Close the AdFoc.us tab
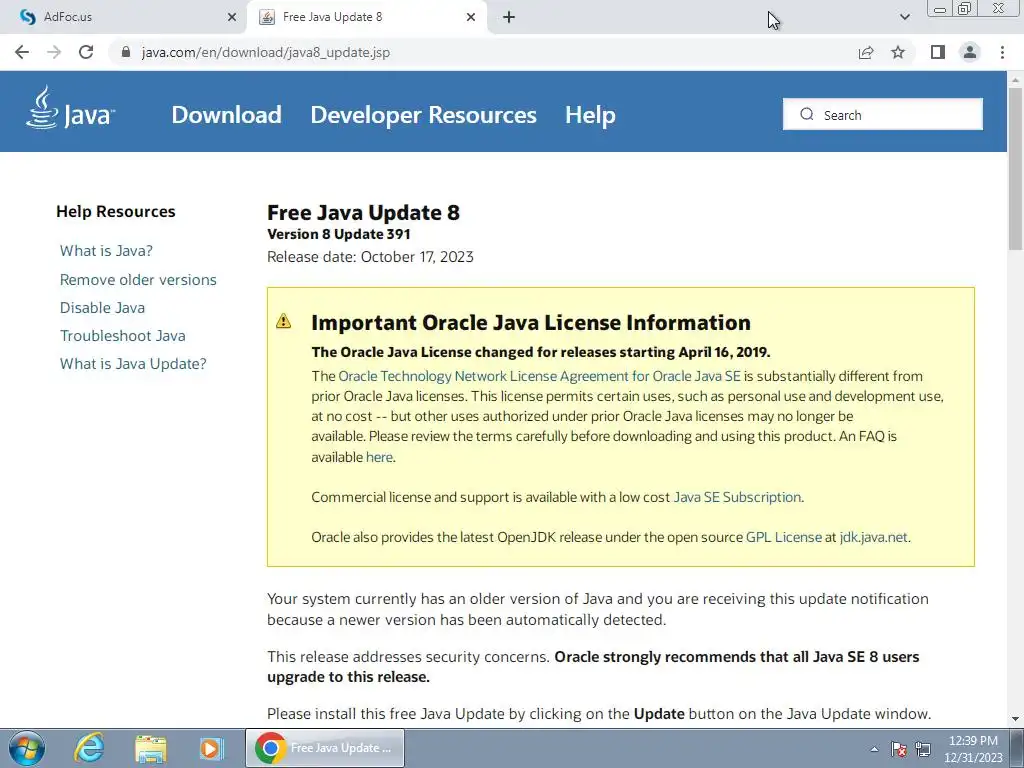 tap(232, 17)
